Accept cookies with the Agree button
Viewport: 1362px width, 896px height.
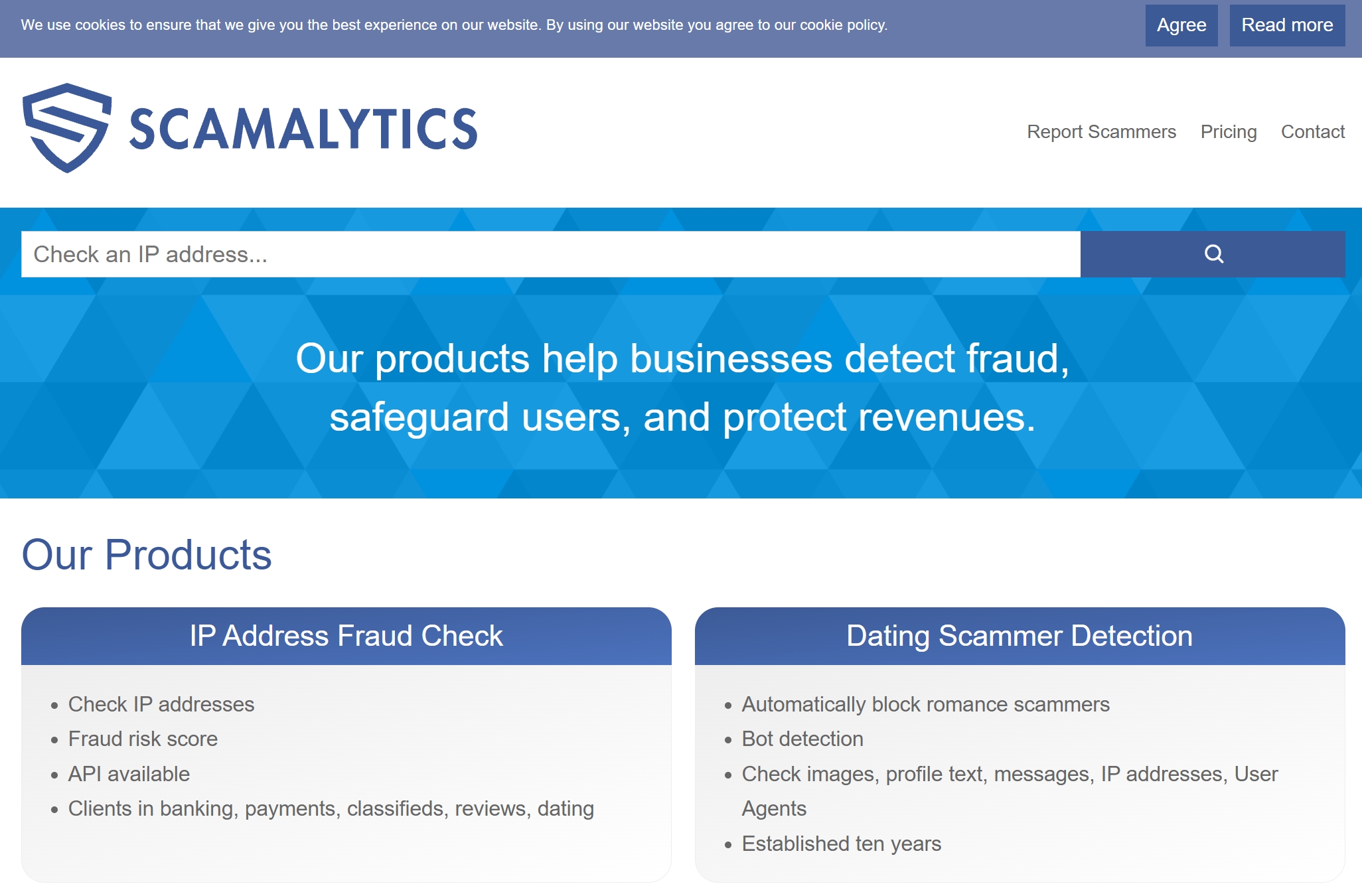click(x=1181, y=25)
